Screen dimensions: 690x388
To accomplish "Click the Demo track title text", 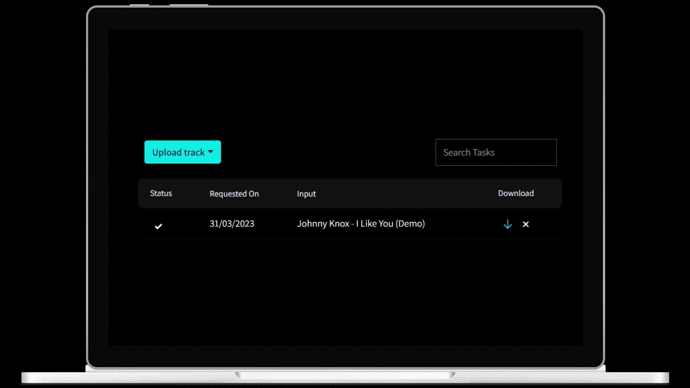I will (x=361, y=223).
